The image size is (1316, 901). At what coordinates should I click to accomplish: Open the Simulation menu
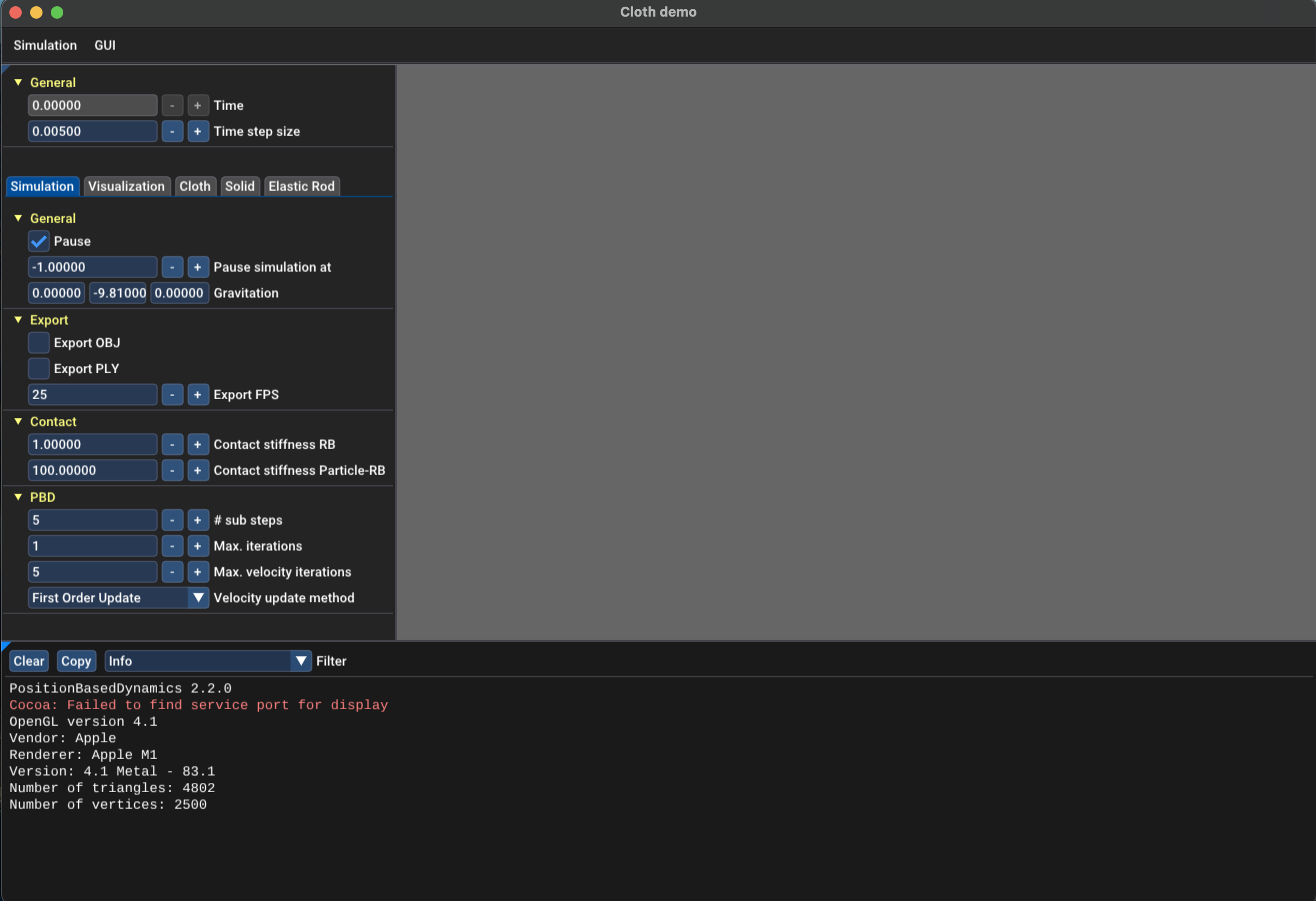[x=45, y=45]
